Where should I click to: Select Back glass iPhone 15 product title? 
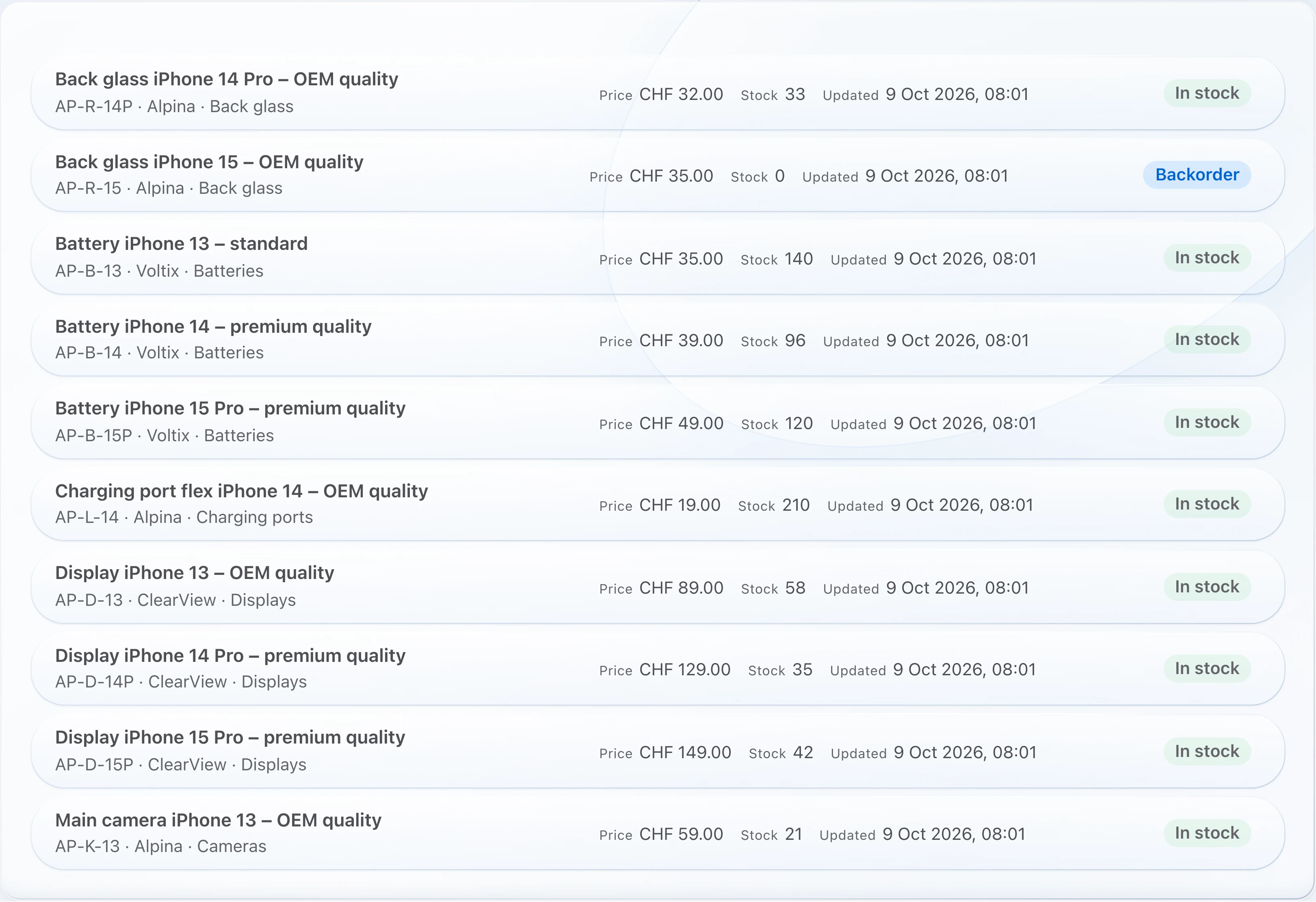click(209, 162)
